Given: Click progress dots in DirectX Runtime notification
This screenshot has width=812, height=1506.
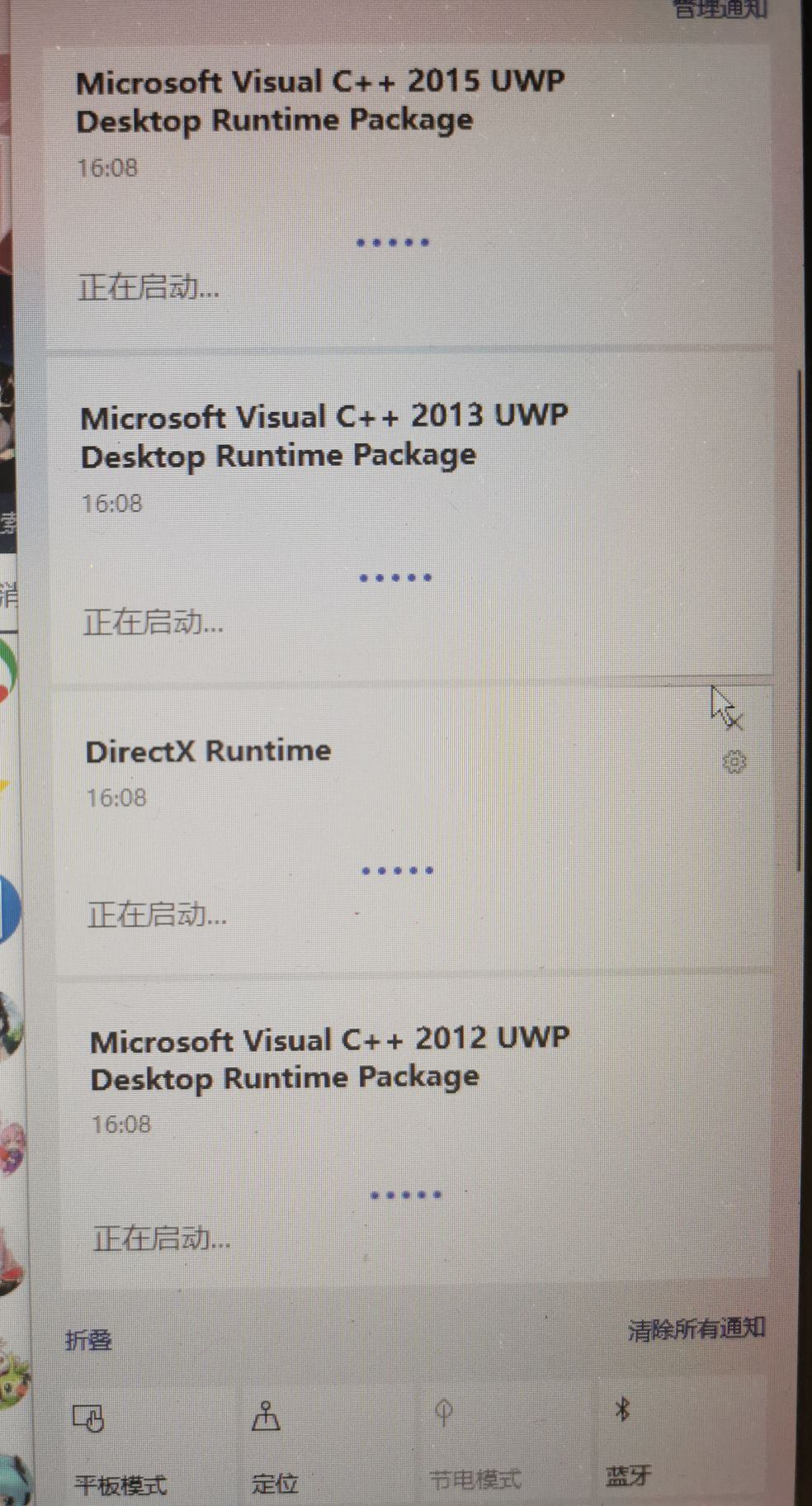Looking at the screenshot, I should 398,870.
